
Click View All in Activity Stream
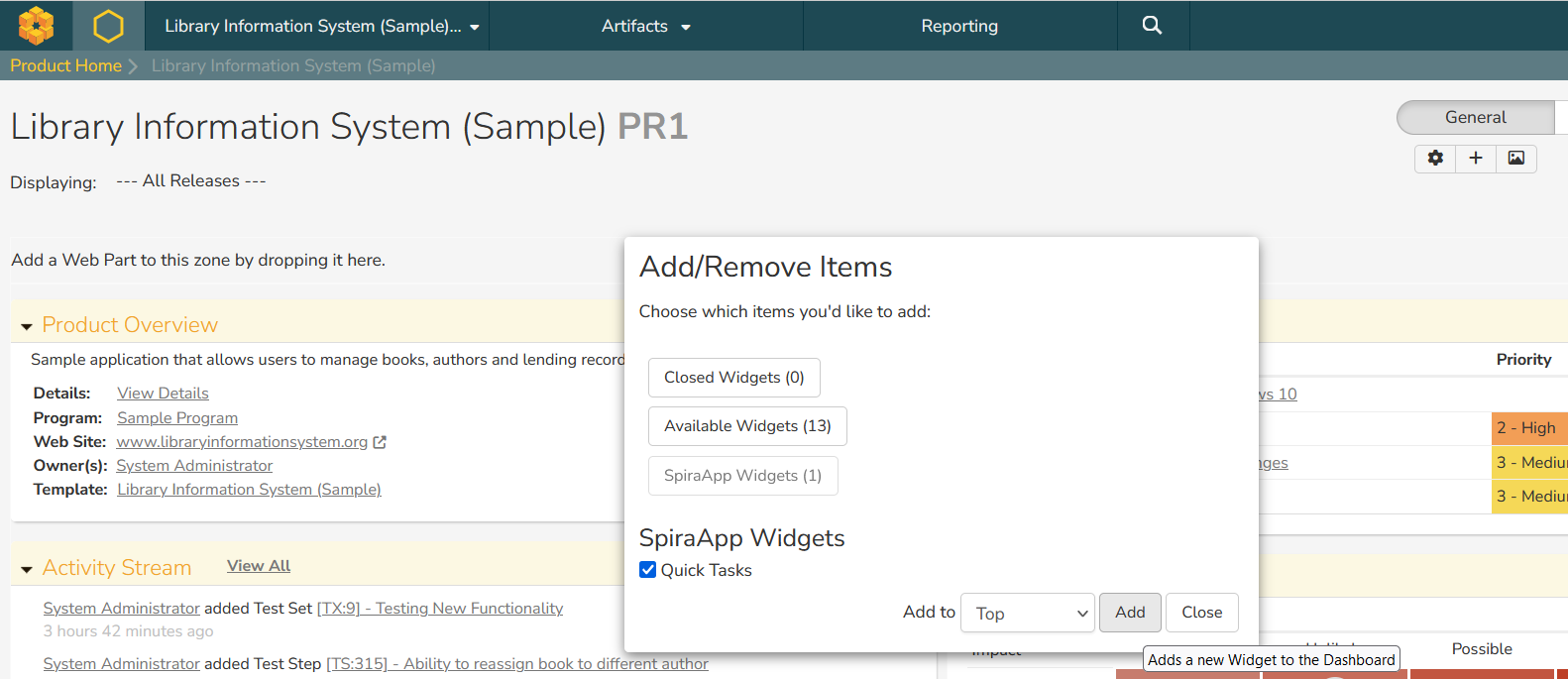click(x=259, y=566)
